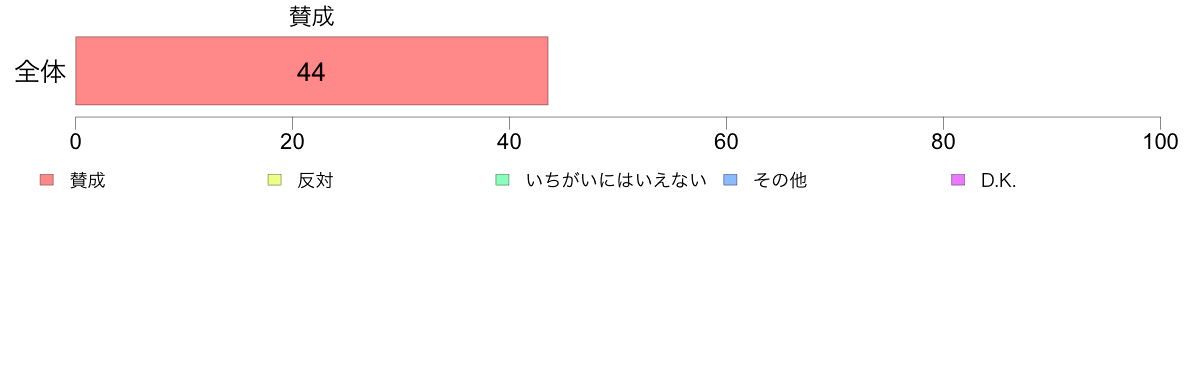The image size is (1188, 368).
Task: Click the その他 legend label text
Action: point(780,181)
